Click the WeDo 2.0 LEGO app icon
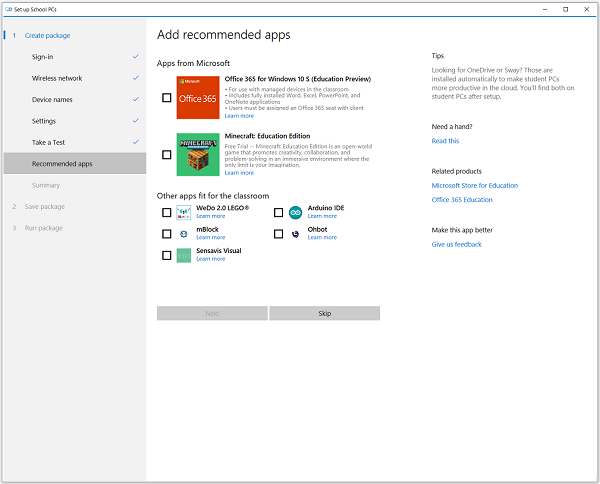Viewport: 600px width, 484px height. tap(184, 212)
